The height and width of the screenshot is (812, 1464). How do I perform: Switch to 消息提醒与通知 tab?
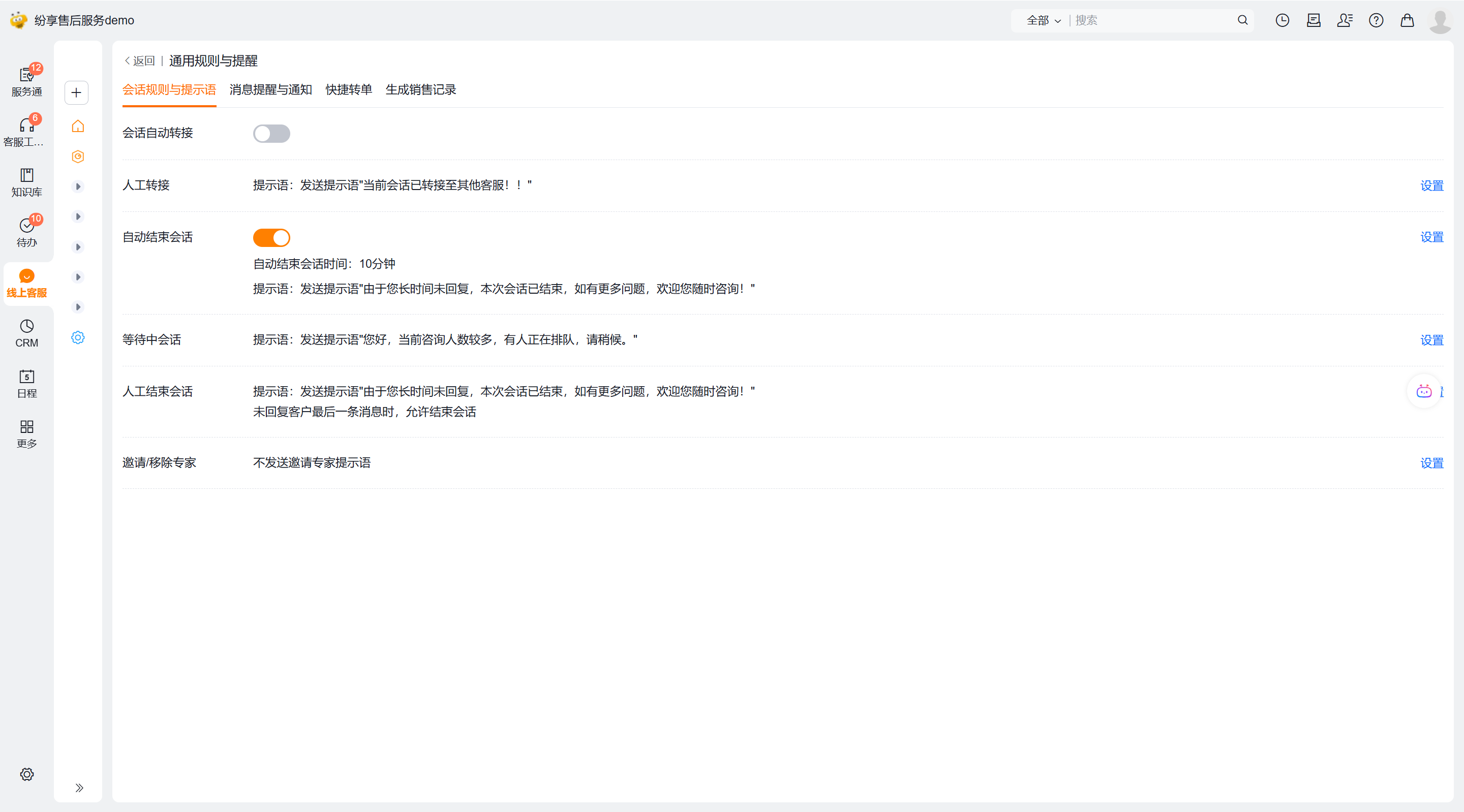270,90
